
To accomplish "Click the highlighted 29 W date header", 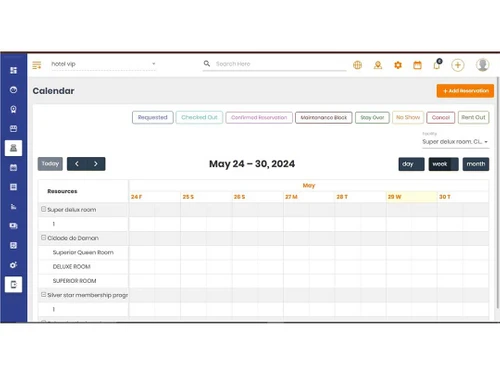I will (412, 197).
